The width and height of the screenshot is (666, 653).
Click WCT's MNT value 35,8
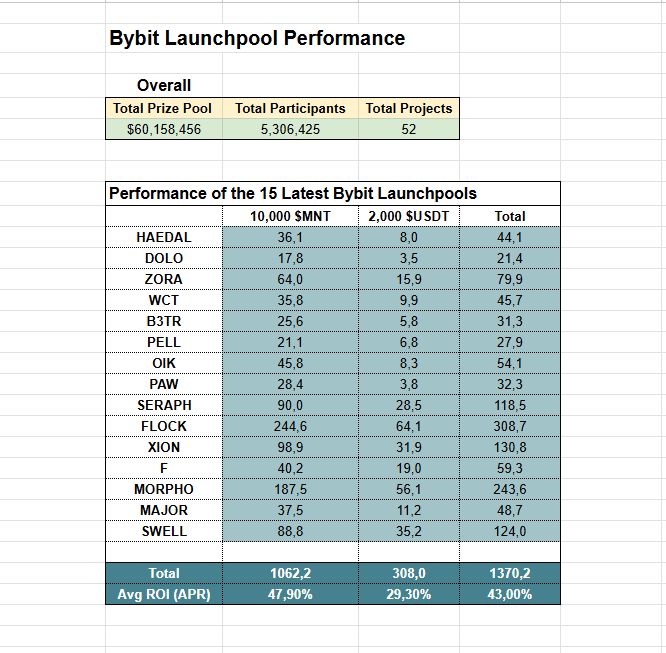click(x=290, y=300)
